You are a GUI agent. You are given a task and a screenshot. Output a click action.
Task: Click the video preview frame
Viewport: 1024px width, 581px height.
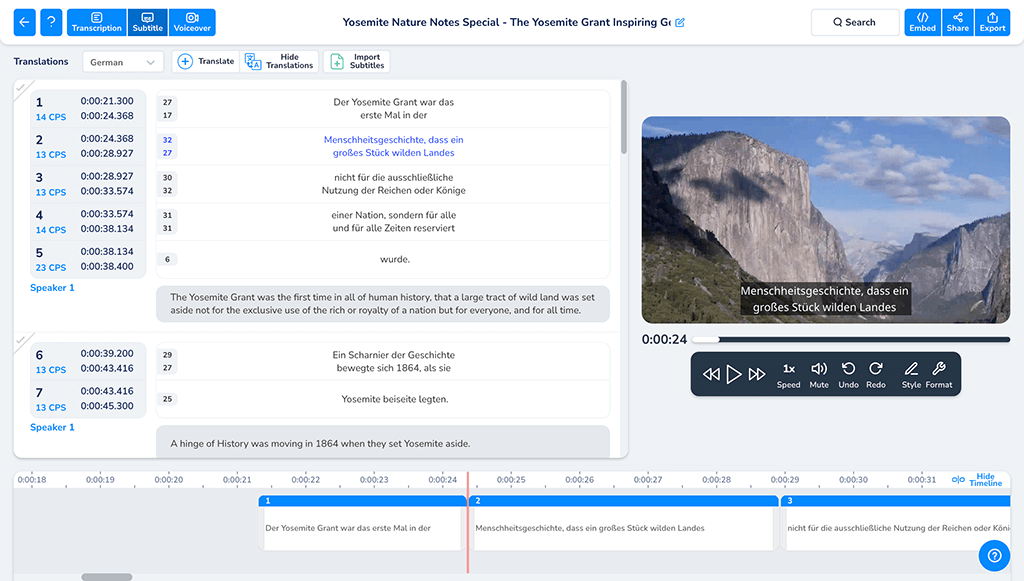pos(825,220)
